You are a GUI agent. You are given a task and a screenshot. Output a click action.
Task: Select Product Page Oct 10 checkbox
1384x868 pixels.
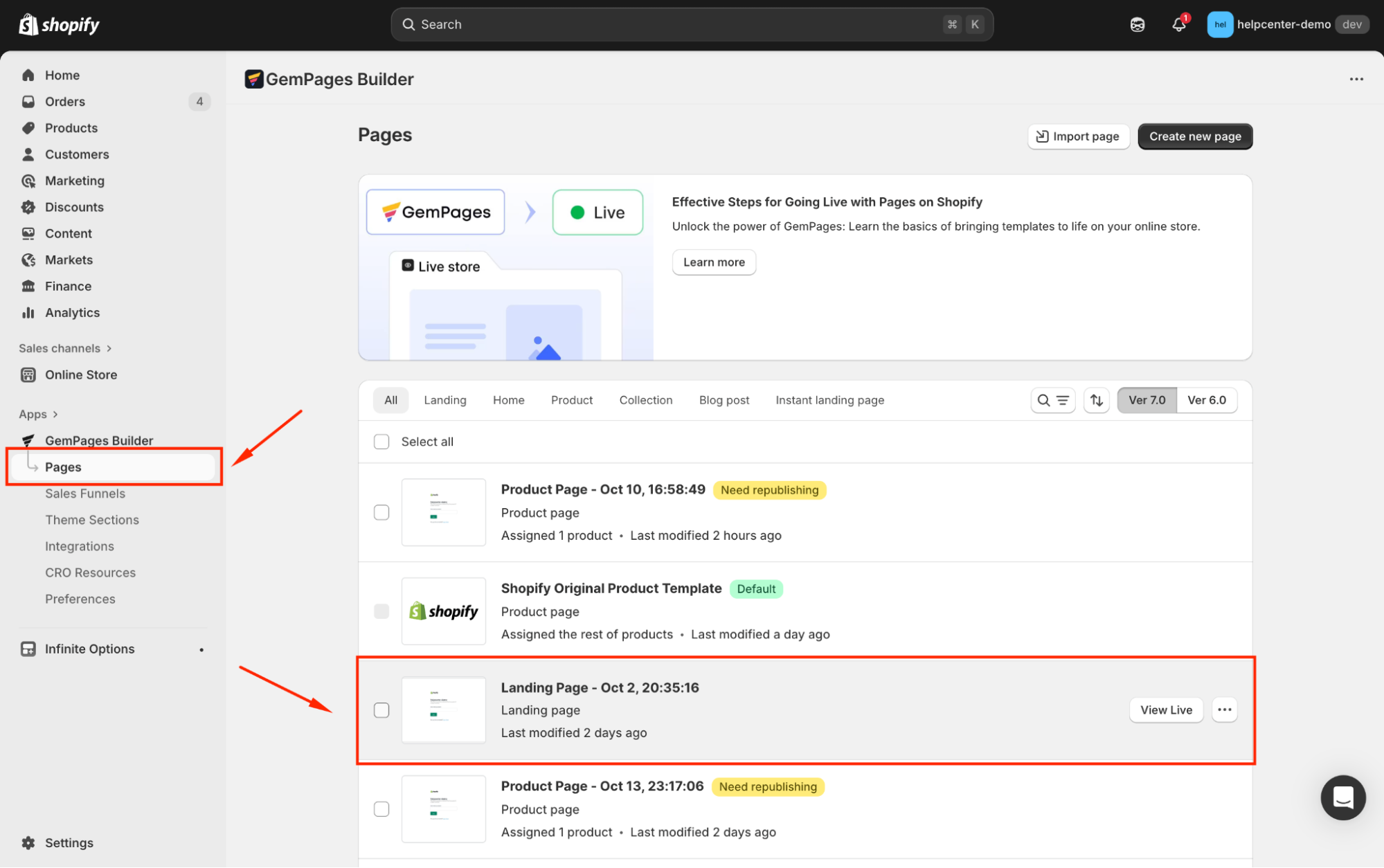[x=381, y=512]
